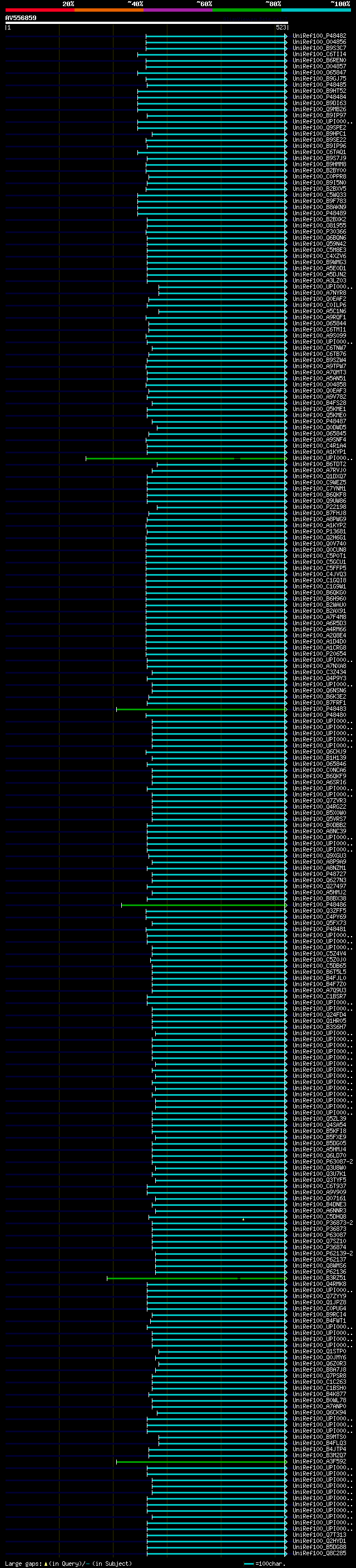The image size is (356, 1568).
Task: Click the purple ~60% legend segment
Action: (x=179, y=10)
